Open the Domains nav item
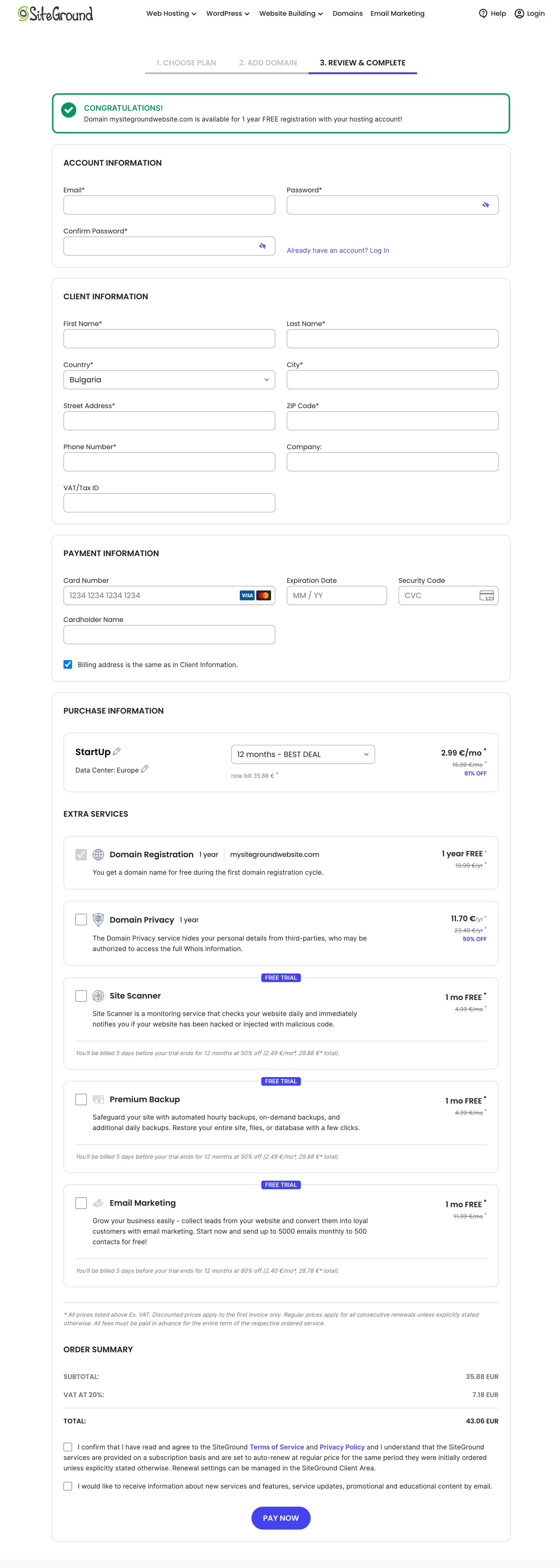 (348, 13)
